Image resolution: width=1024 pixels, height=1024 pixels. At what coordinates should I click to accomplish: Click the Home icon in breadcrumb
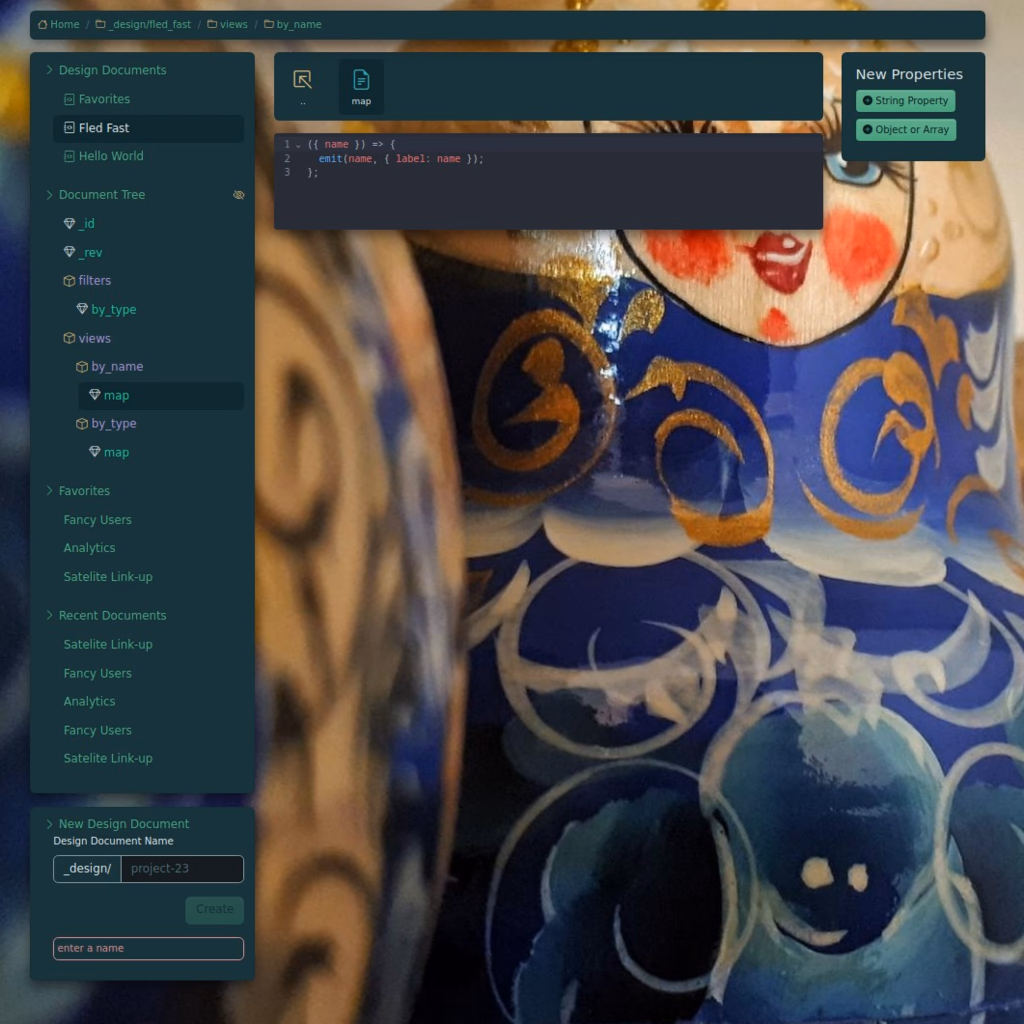tap(42, 25)
